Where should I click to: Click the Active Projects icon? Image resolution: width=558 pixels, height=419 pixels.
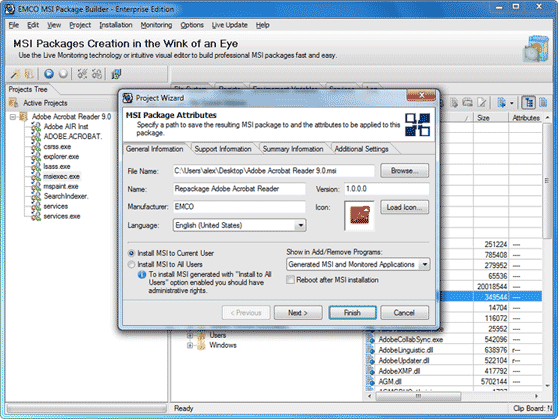pos(14,103)
